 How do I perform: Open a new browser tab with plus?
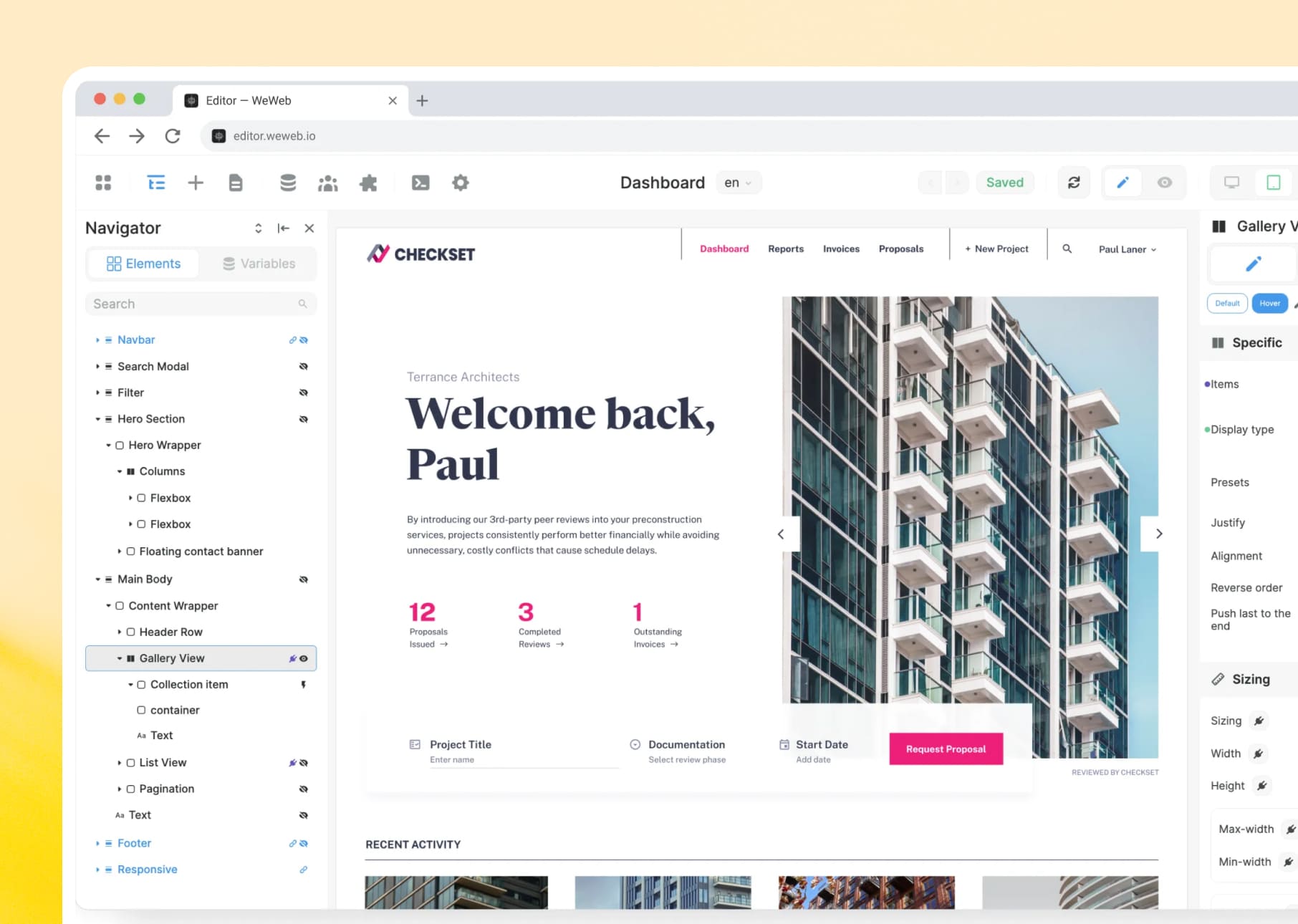[x=423, y=101]
